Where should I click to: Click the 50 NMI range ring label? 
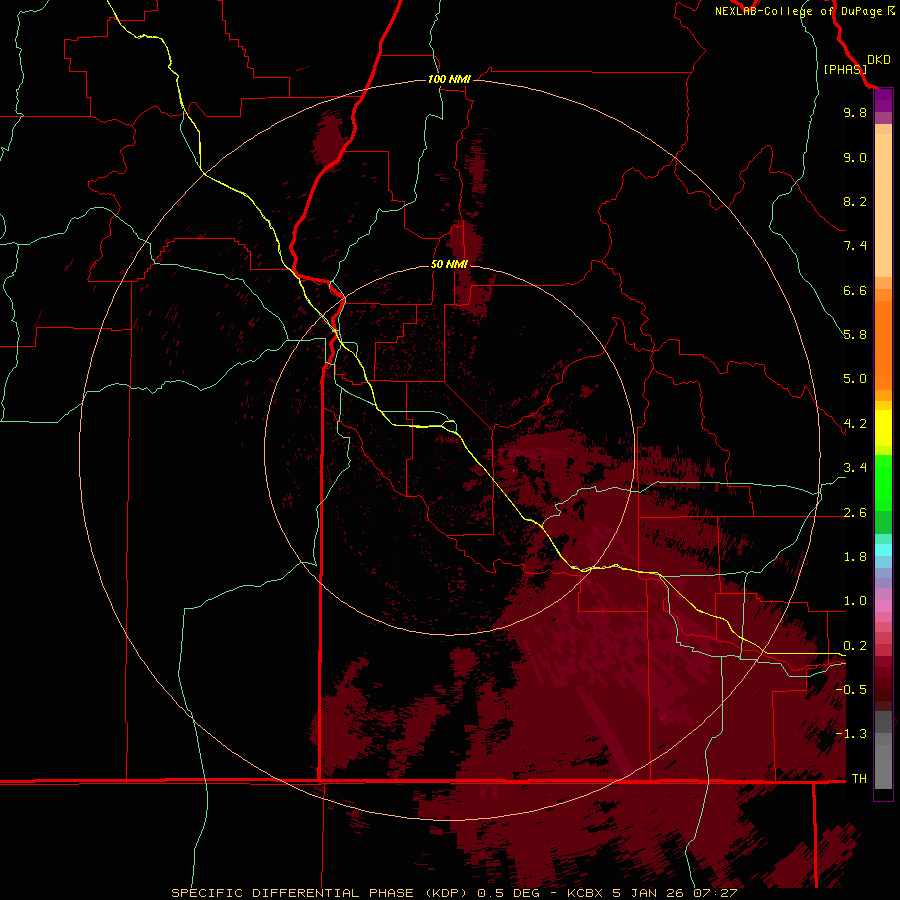tap(449, 264)
